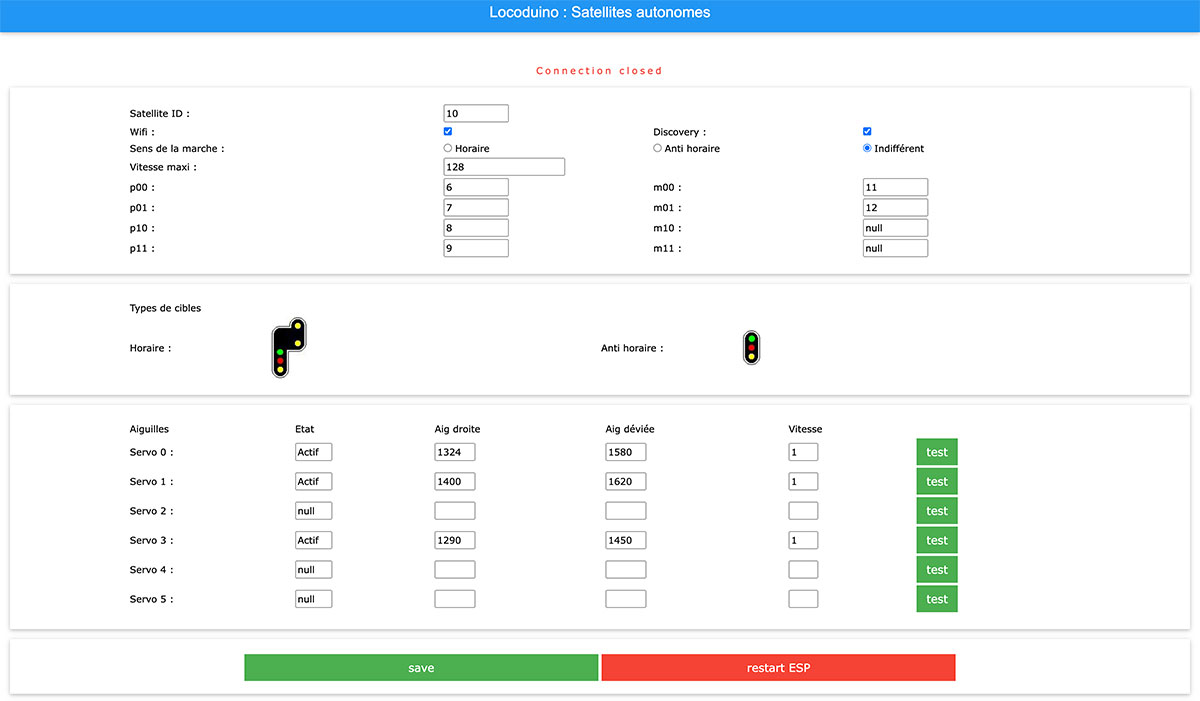Run the test button for Servo 3
Image resolution: width=1200 pixels, height=701 pixels.
(937, 540)
